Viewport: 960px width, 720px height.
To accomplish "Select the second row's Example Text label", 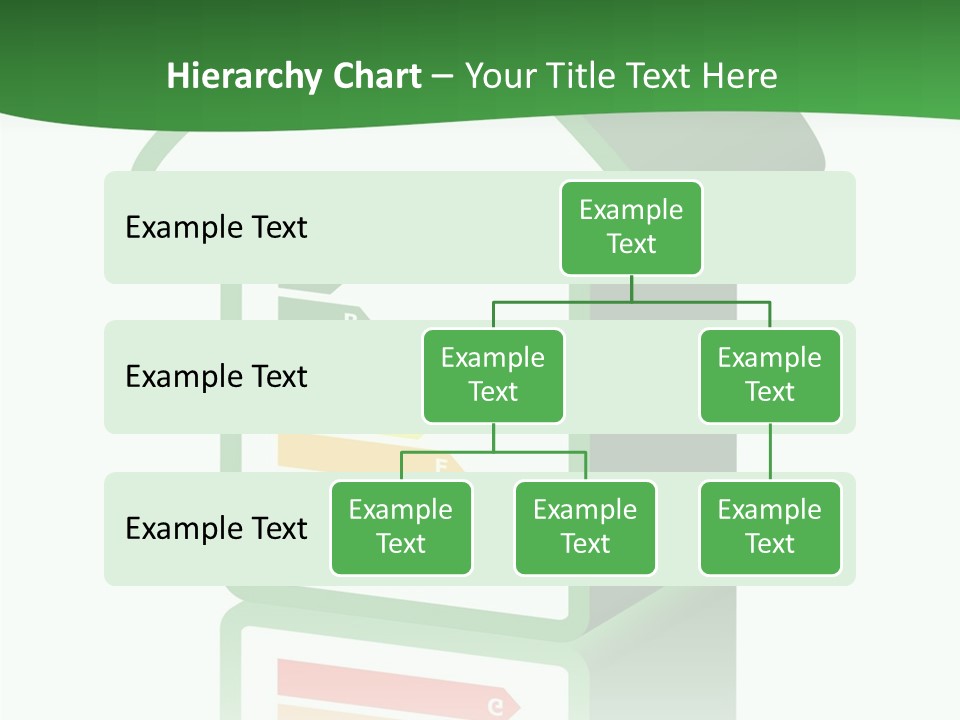I will 216,377.
